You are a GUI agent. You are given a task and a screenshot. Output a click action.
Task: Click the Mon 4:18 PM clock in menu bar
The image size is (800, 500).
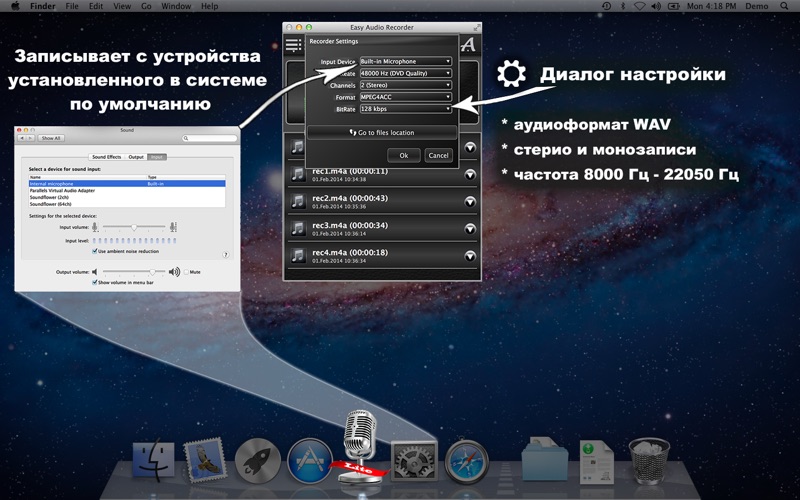[711, 6]
